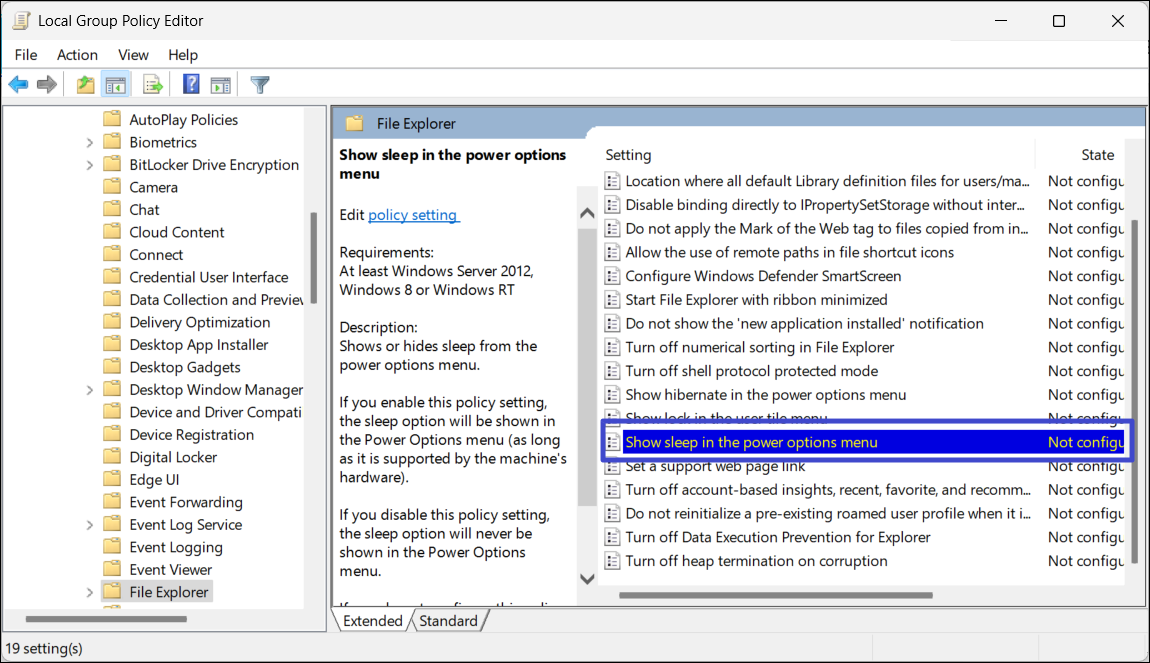Expand the Biometrics tree node
Image resolution: width=1150 pixels, height=663 pixels.
pyautogui.click(x=90, y=143)
